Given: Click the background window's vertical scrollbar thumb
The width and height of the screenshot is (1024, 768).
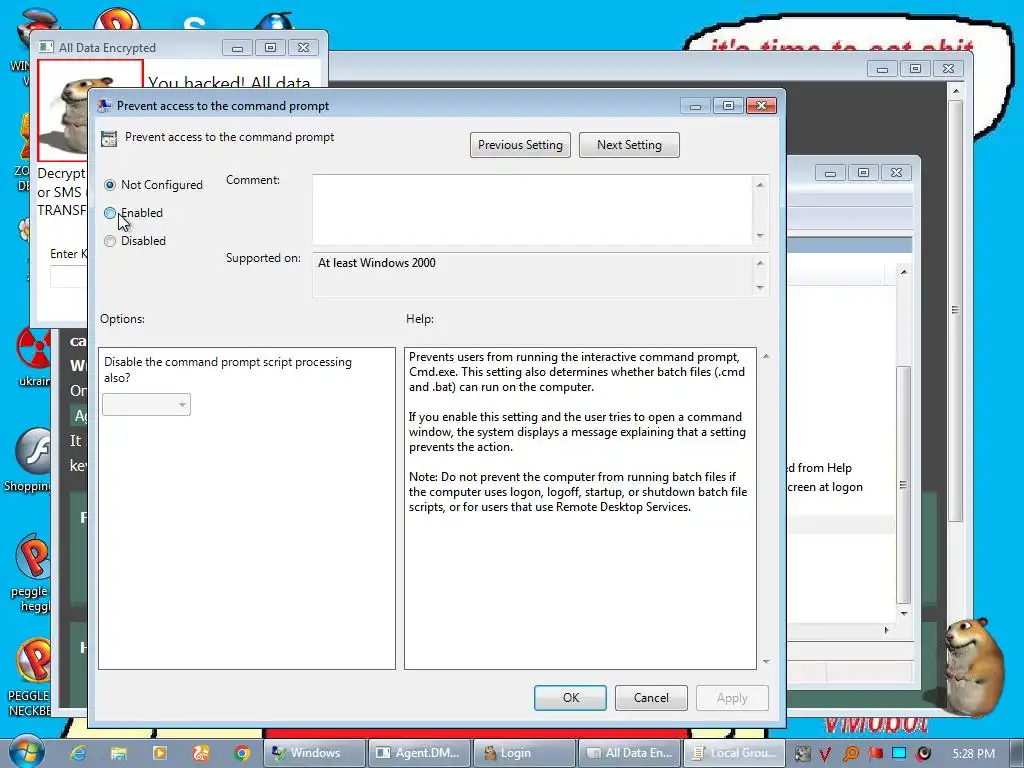Looking at the screenshot, I should click(955, 311).
